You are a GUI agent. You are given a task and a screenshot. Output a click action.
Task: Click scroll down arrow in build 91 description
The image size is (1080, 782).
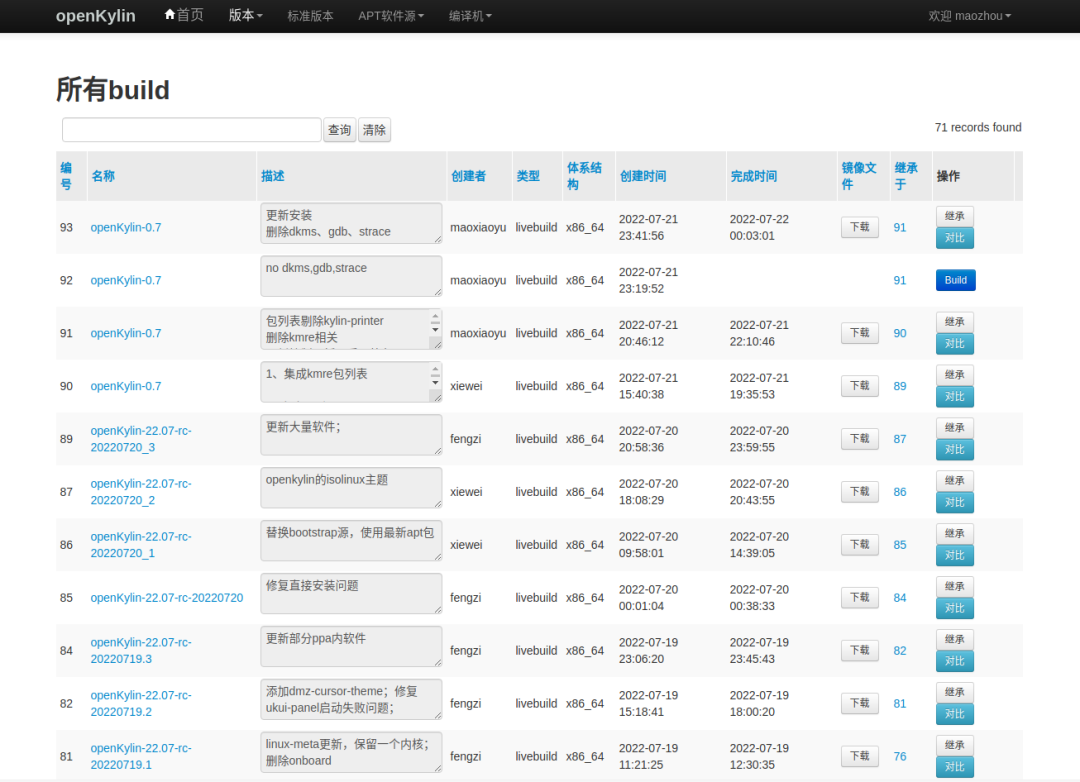435,330
